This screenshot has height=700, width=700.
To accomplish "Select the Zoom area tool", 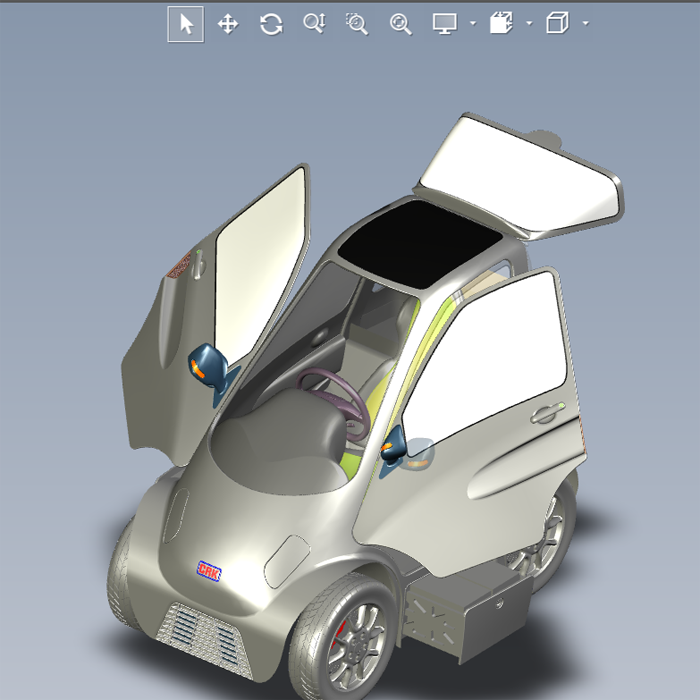I will 357,24.
